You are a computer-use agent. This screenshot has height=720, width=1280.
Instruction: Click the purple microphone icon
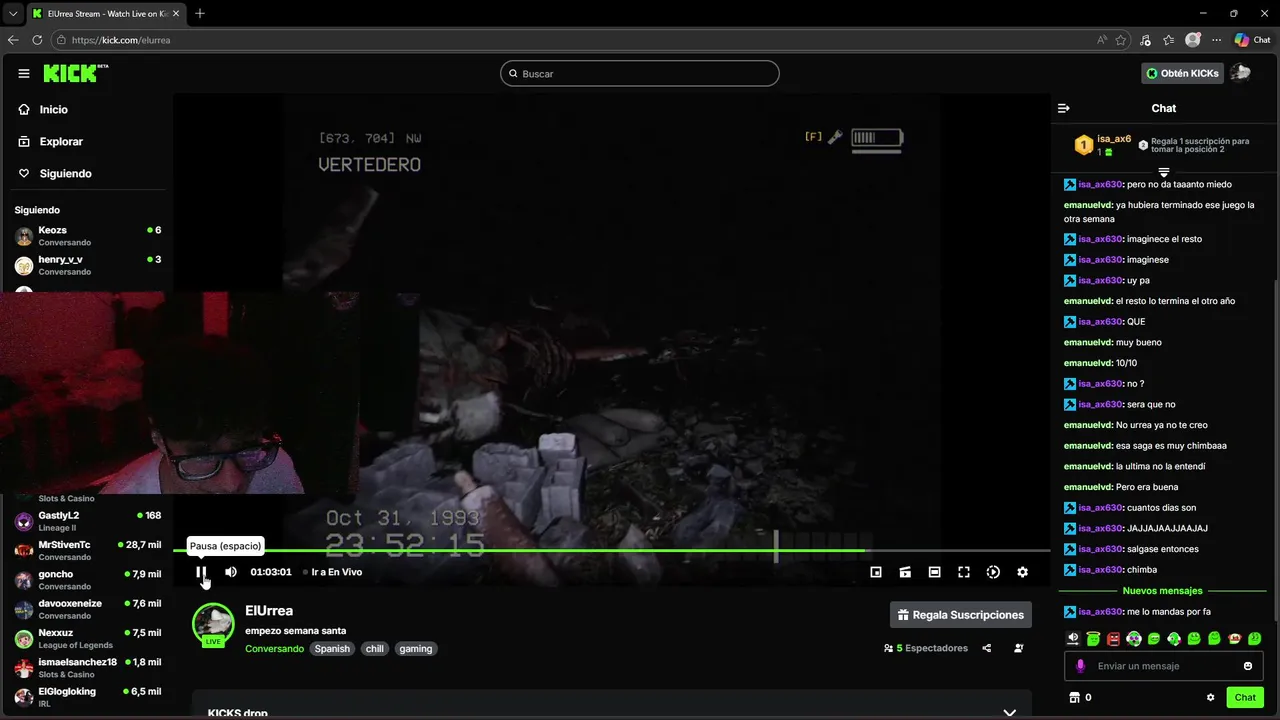click(x=1080, y=666)
